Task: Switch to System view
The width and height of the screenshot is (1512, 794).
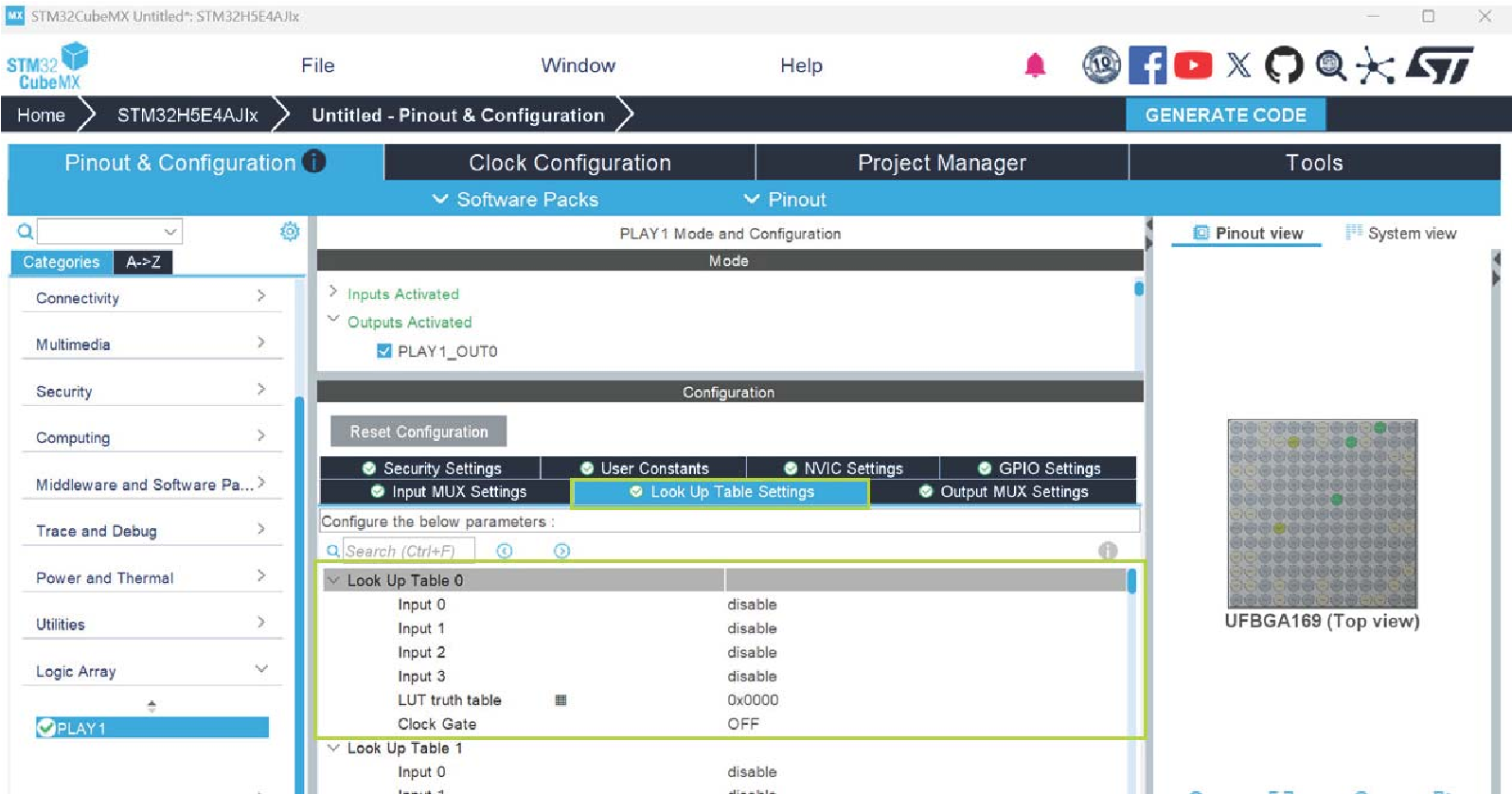Action: [x=1400, y=233]
